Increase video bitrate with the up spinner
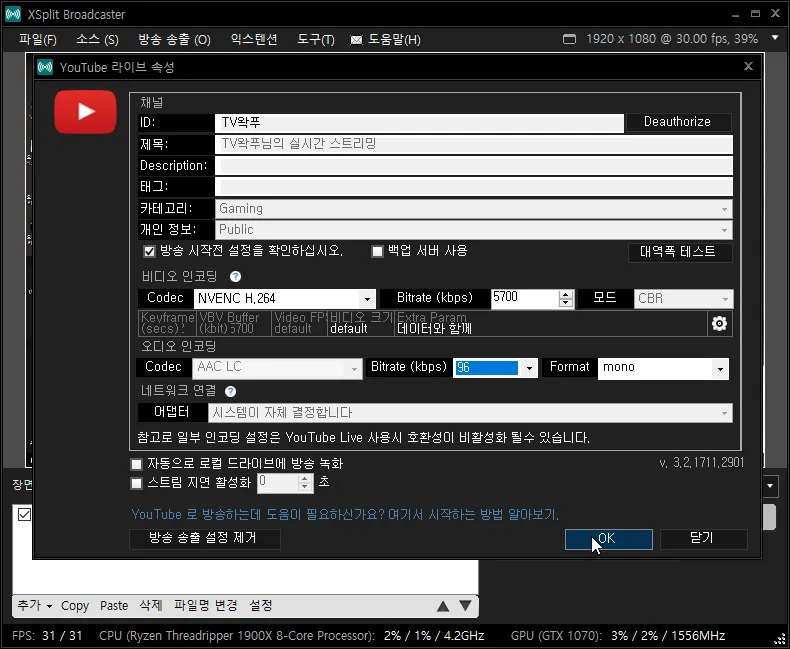Viewport: 790px width, 649px height. pyautogui.click(x=566, y=294)
